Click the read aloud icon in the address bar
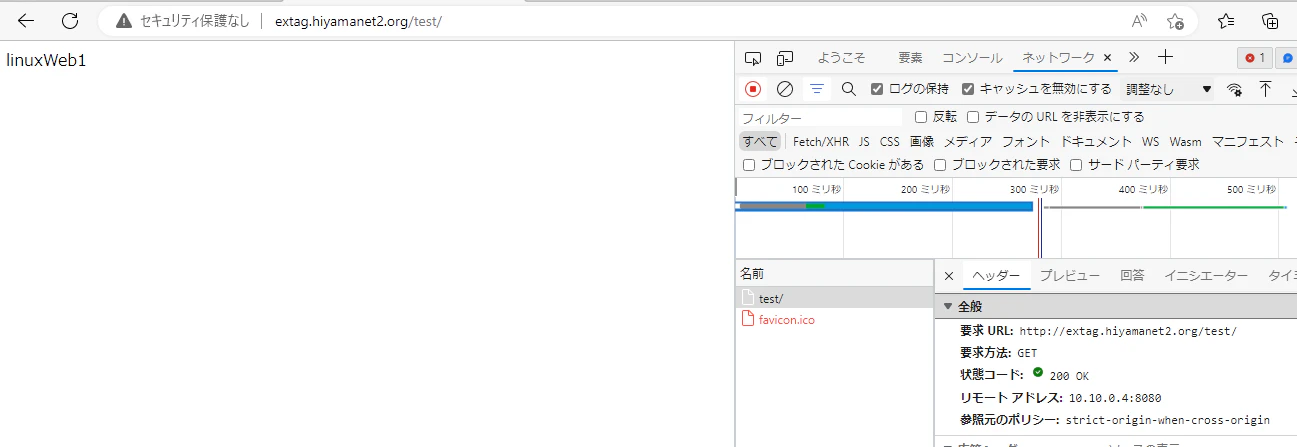Viewport: 1297px width, 447px height. coord(1139,21)
